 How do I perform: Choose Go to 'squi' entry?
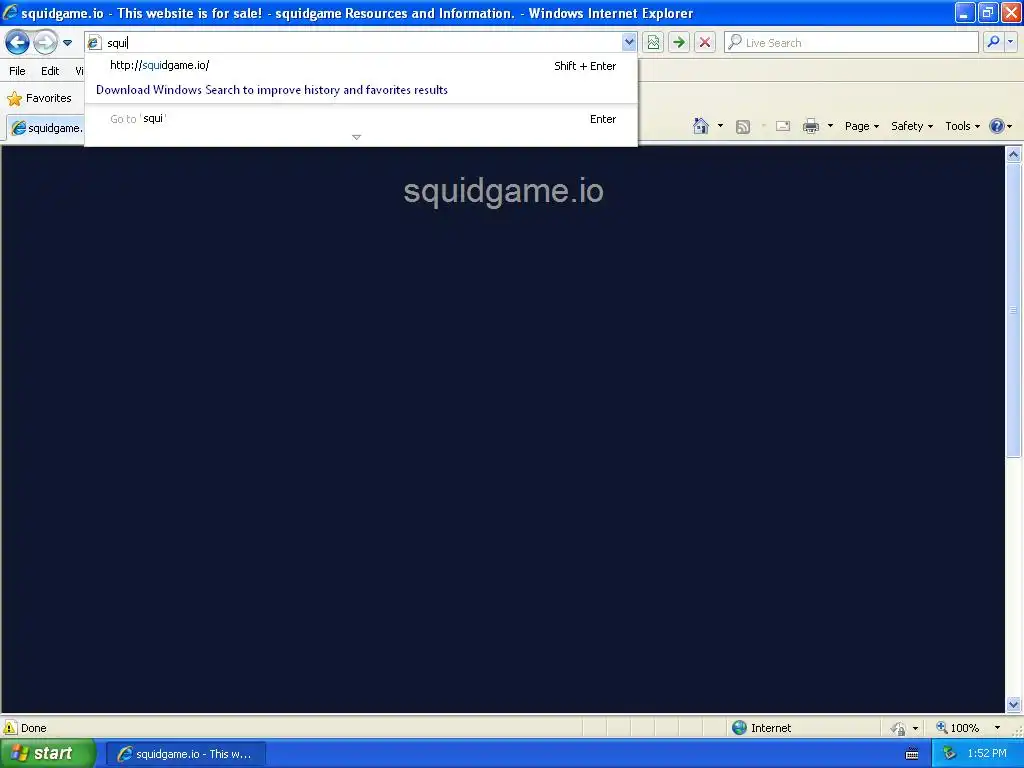pyautogui.click(x=361, y=119)
